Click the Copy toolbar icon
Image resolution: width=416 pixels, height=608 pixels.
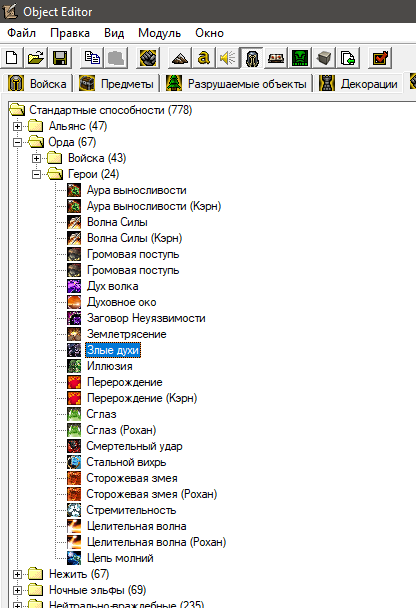[92, 58]
